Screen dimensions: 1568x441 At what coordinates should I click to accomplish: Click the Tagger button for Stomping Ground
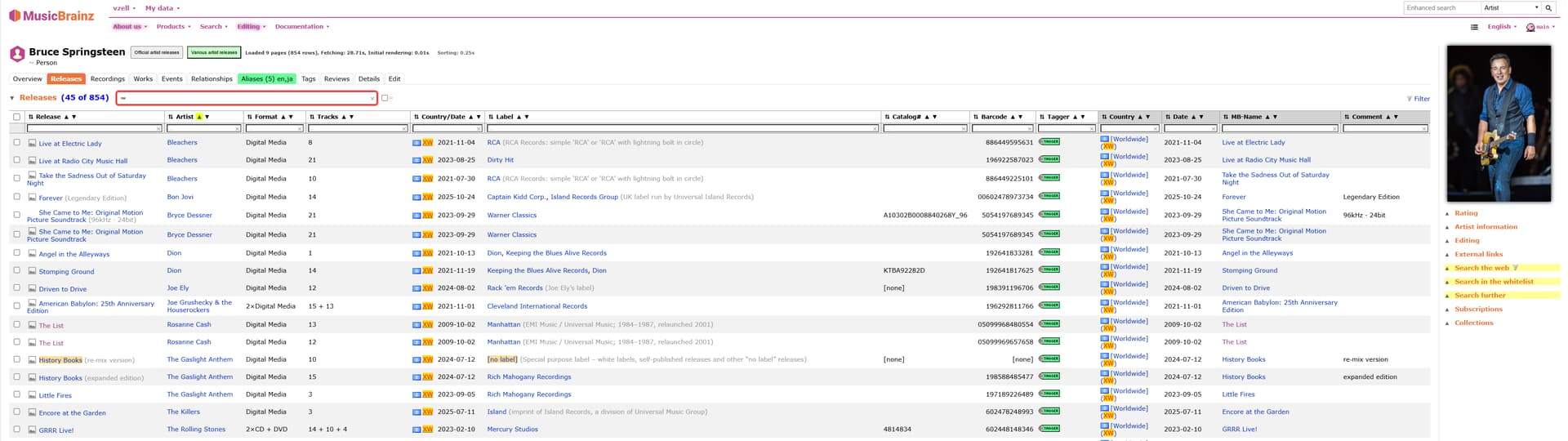pyautogui.click(x=1049, y=269)
